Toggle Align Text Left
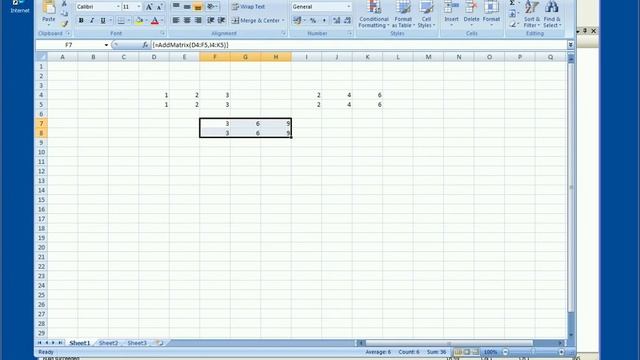 176,20
